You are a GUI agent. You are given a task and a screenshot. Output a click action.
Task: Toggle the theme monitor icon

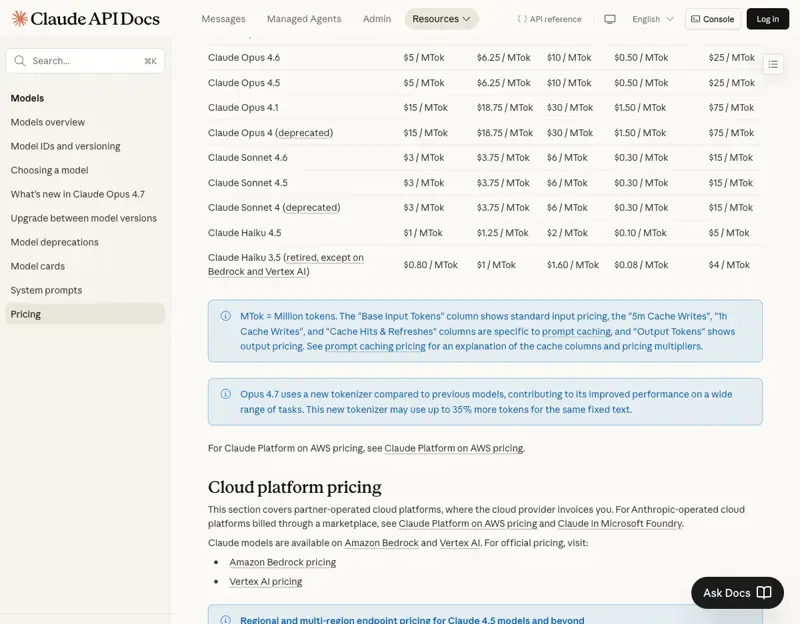[x=610, y=19]
